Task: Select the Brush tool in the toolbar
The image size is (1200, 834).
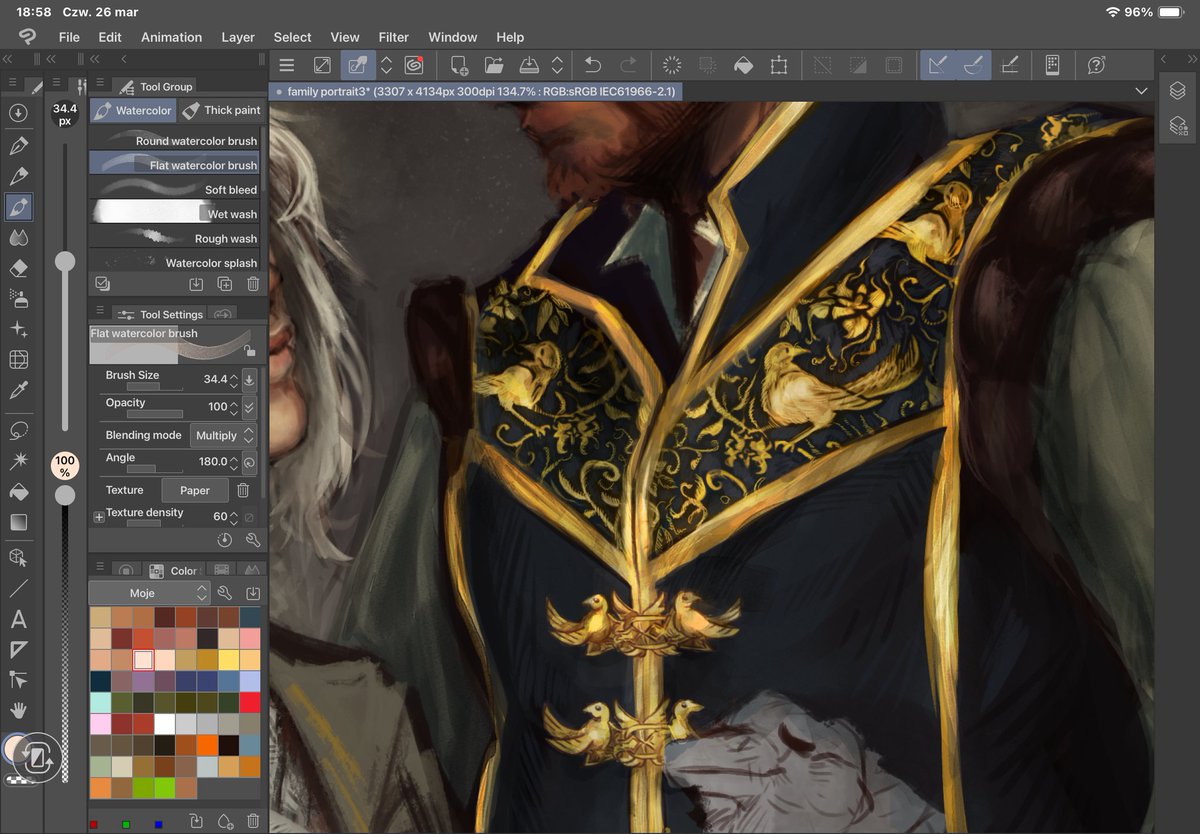Action: coord(18,208)
